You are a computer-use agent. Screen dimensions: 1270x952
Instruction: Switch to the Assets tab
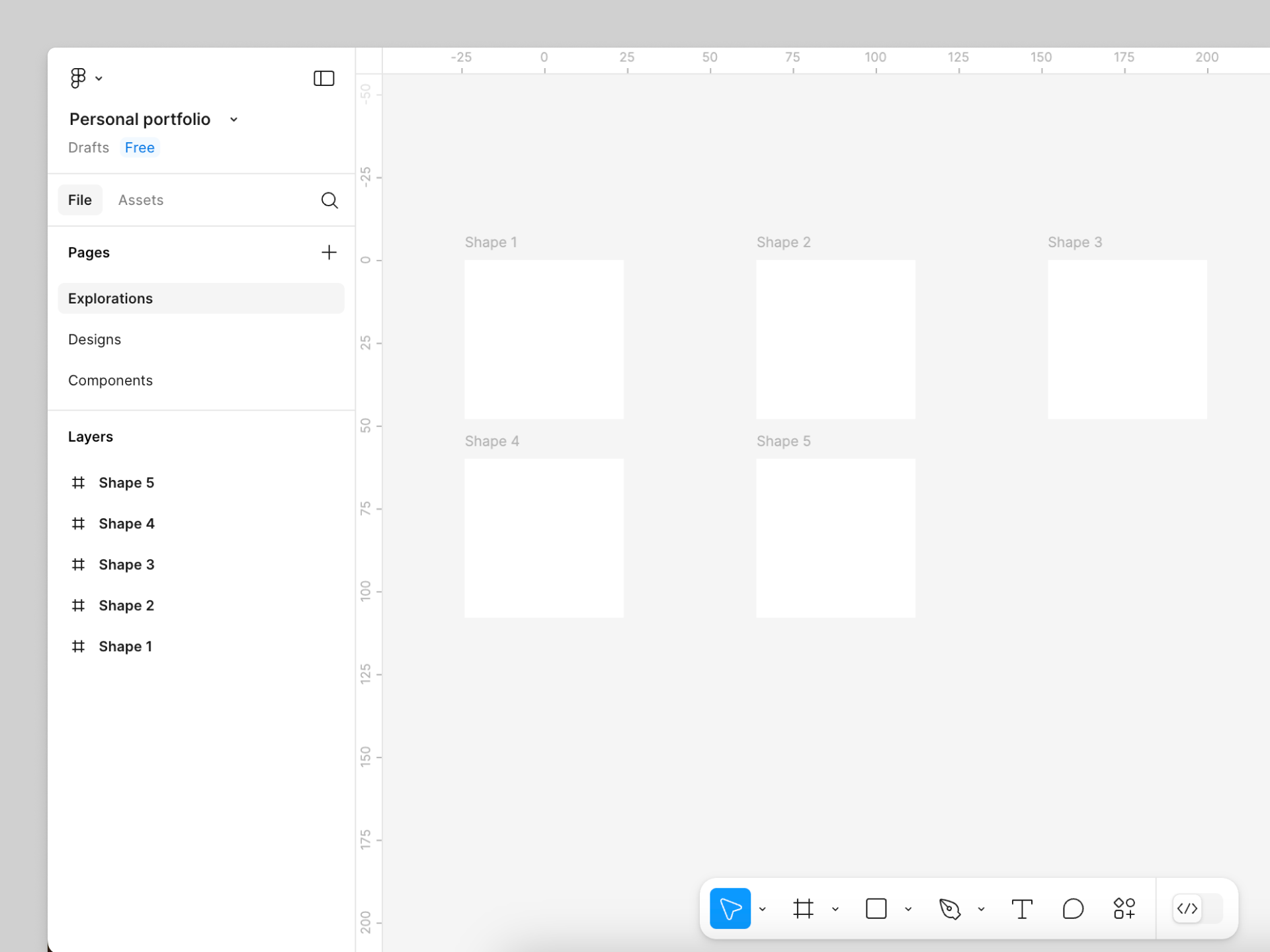140,200
